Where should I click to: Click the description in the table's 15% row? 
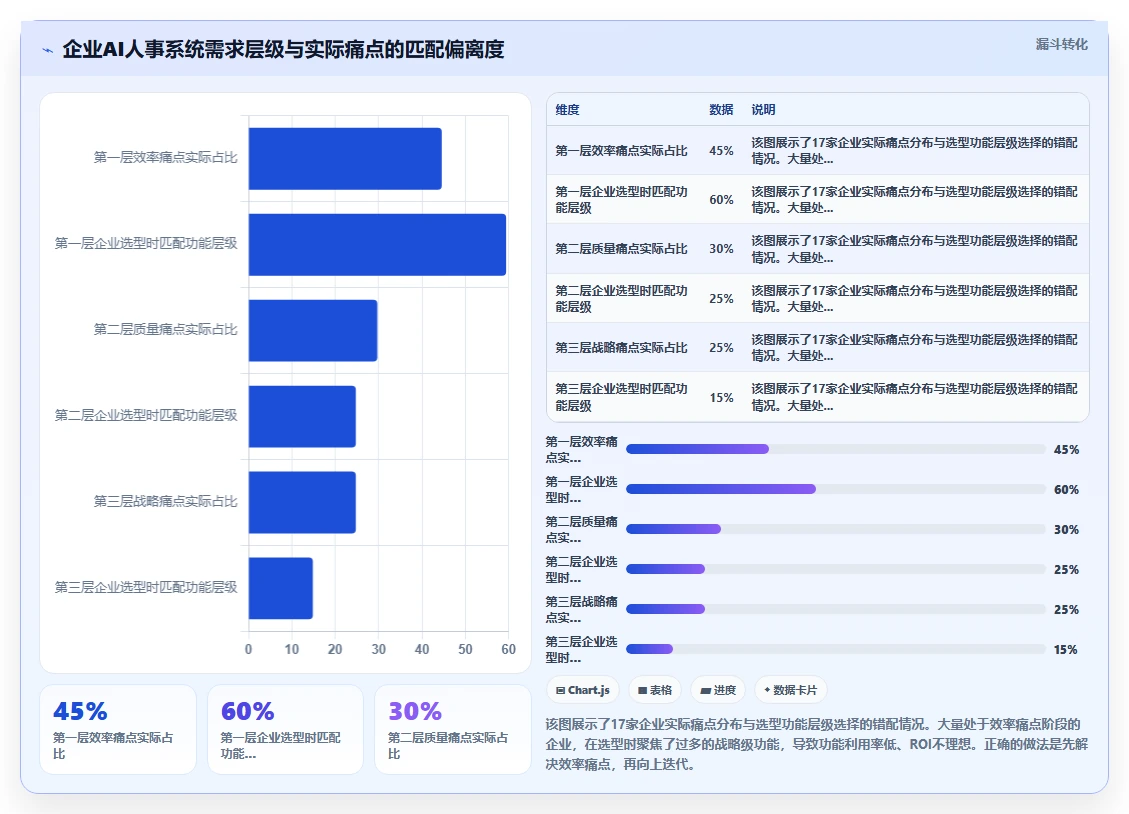tap(914, 397)
